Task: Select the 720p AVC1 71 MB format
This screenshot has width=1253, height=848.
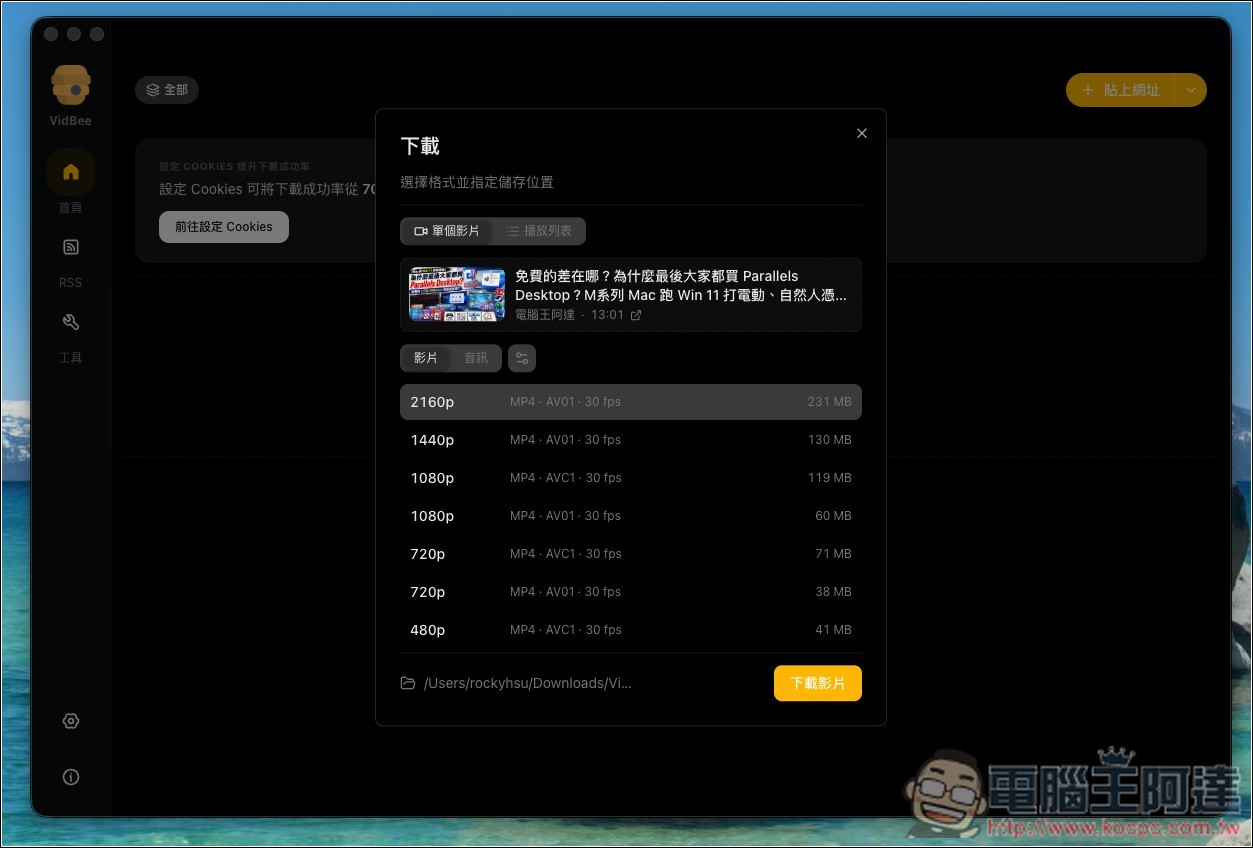Action: [x=631, y=554]
